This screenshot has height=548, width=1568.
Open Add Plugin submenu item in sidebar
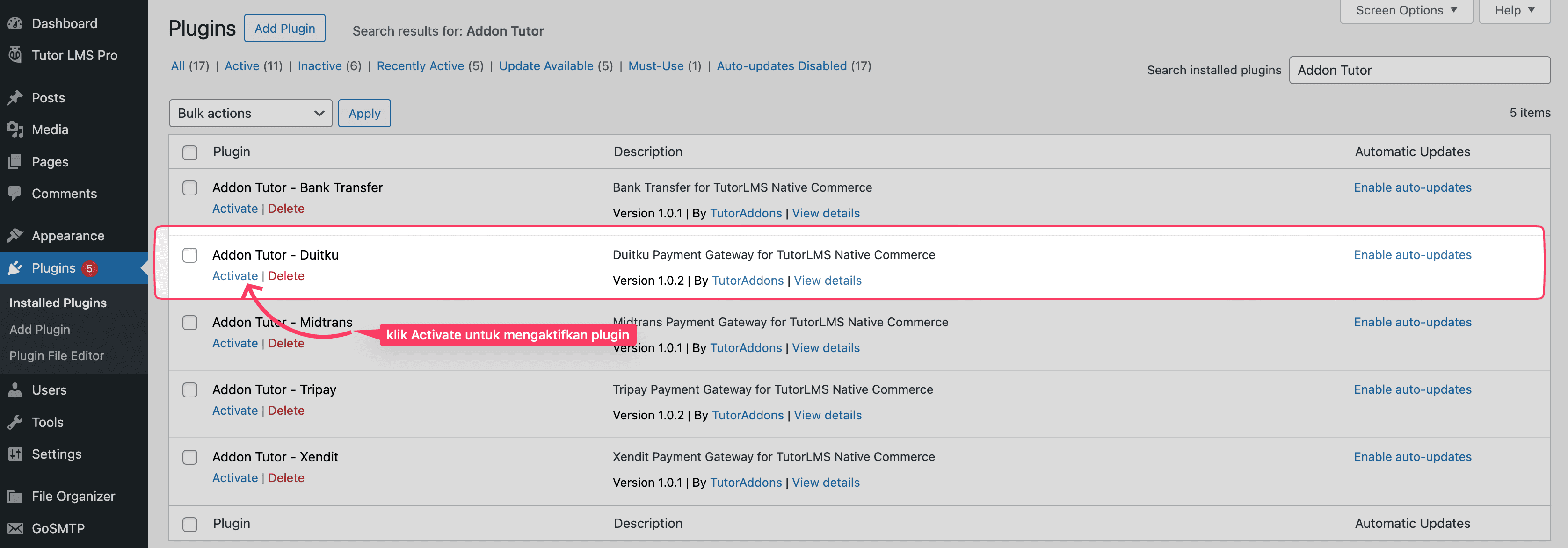pos(40,329)
